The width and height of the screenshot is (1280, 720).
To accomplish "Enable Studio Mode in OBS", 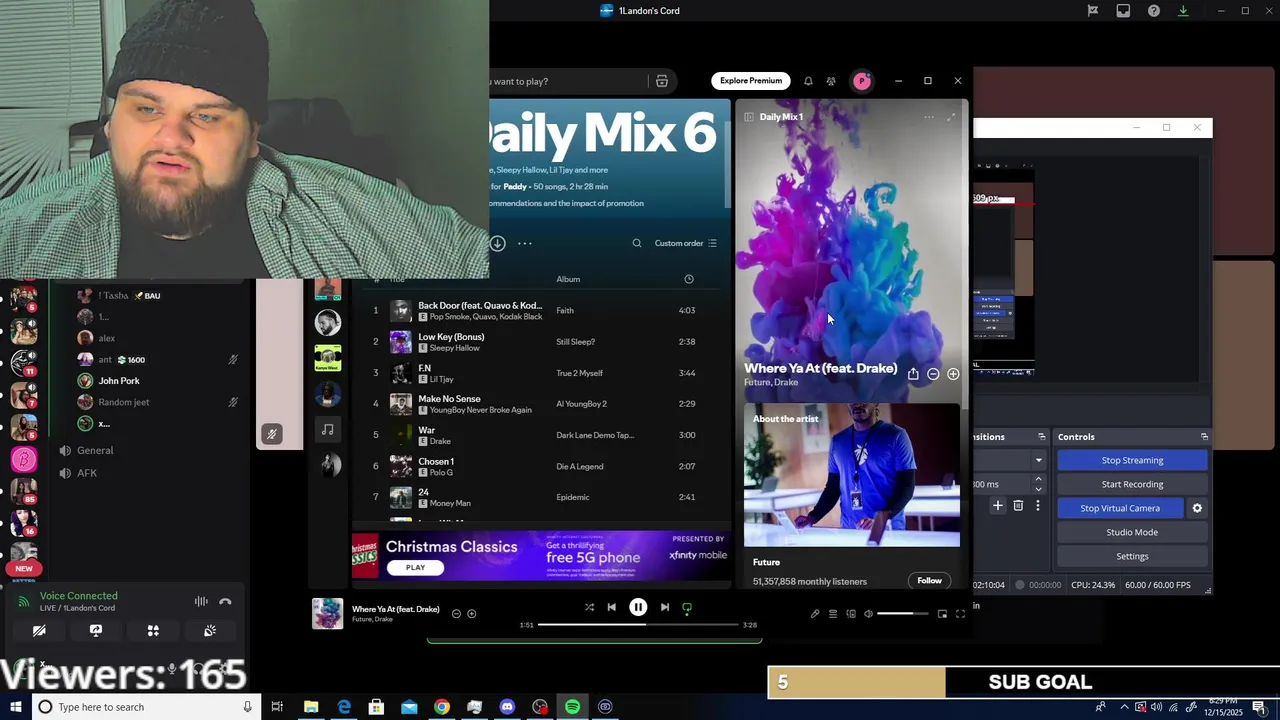I will (1132, 532).
